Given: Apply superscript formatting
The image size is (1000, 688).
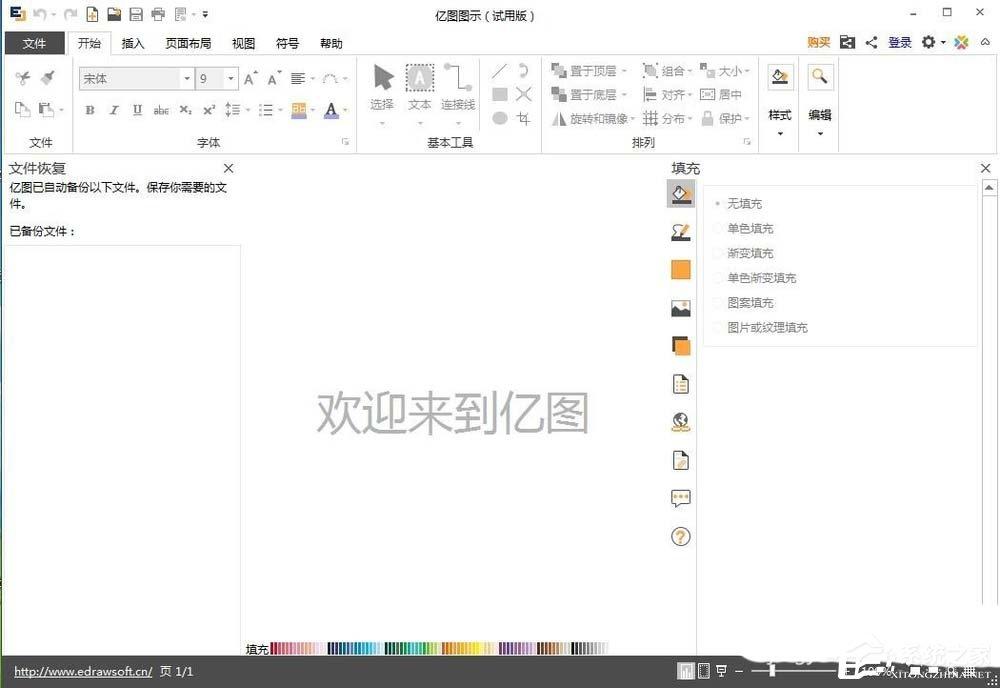Looking at the screenshot, I should coord(209,110).
